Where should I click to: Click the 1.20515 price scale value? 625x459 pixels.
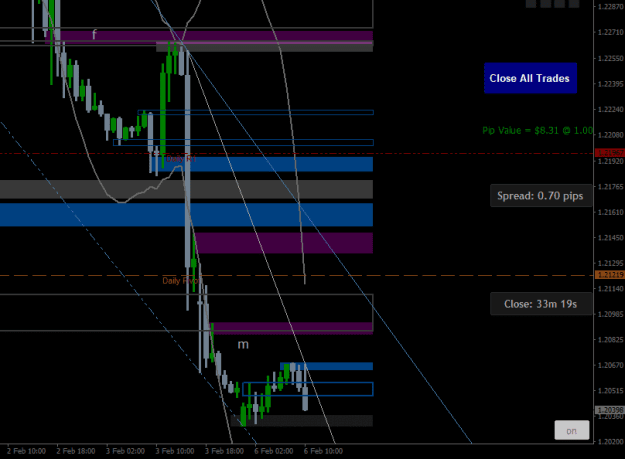tap(611, 391)
